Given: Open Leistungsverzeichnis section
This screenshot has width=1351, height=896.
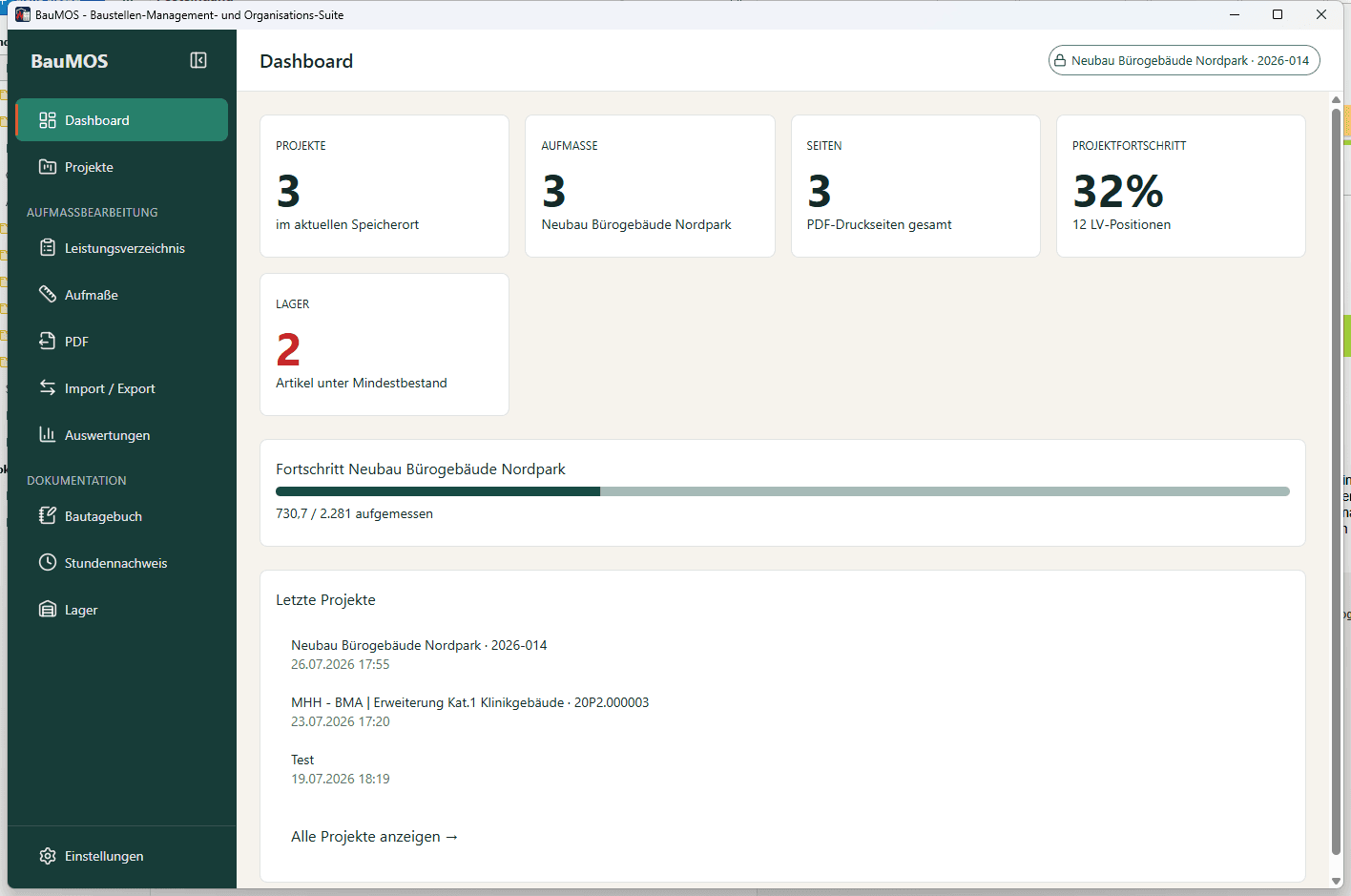Looking at the screenshot, I should click(121, 248).
